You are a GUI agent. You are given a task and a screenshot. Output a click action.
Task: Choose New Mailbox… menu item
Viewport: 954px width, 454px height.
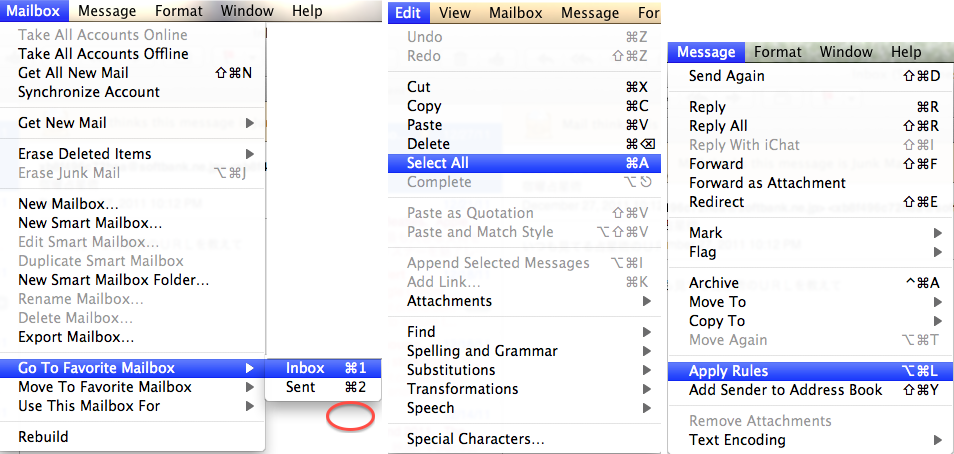[133, 204]
